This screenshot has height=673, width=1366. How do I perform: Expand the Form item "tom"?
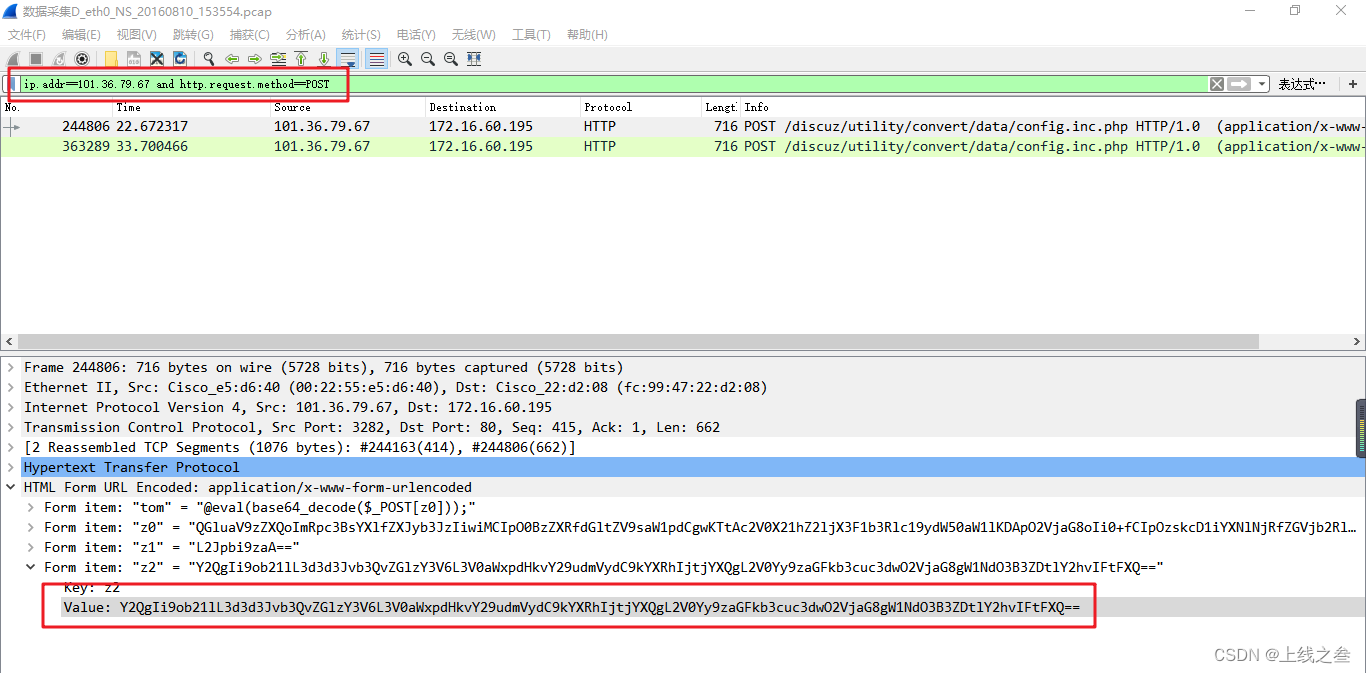pyautogui.click(x=31, y=507)
